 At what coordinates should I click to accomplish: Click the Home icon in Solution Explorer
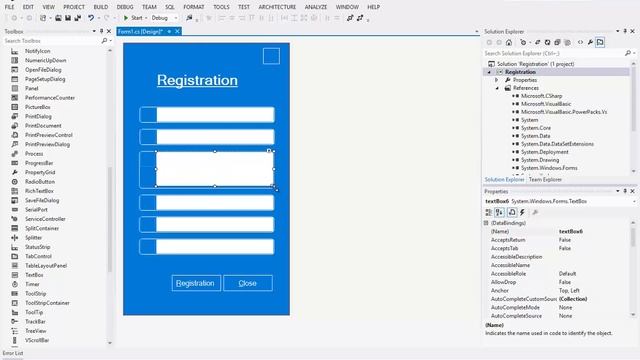[509, 42]
